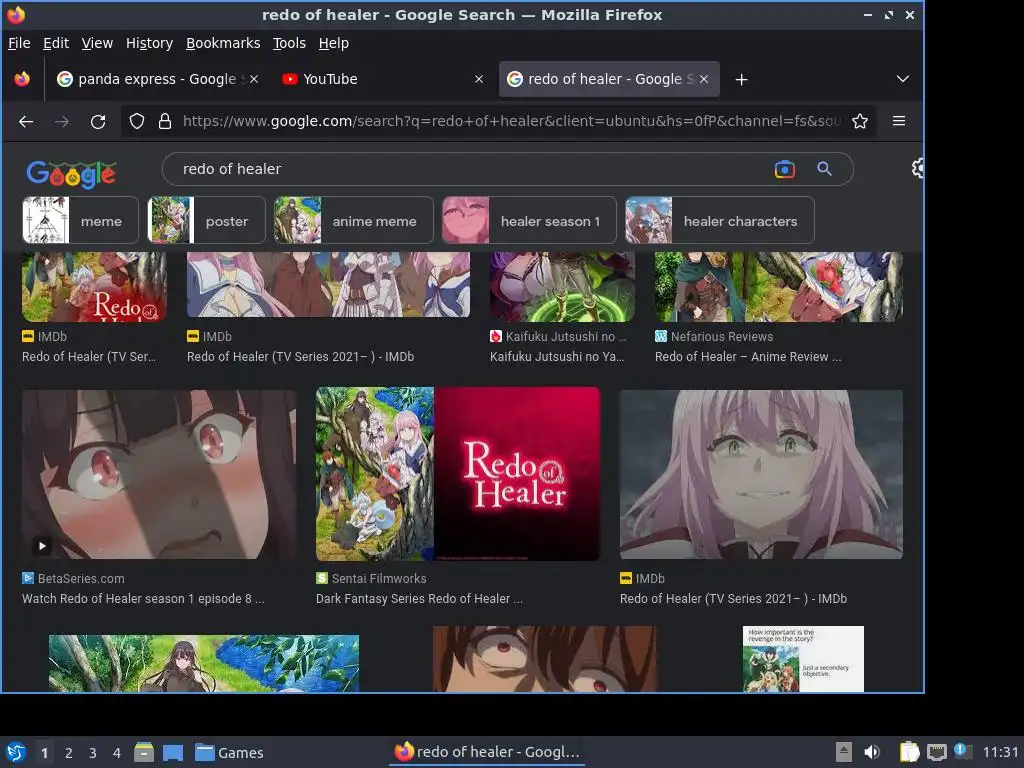The width and height of the screenshot is (1024, 768).
Task: Switch to workspace 2
Action: click(69, 753)
